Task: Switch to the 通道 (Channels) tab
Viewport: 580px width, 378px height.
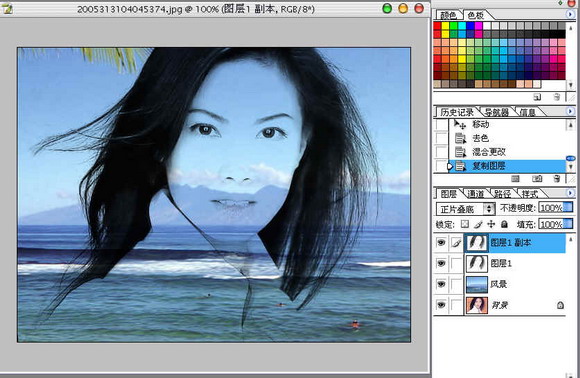Action: [x=475, y=194]
